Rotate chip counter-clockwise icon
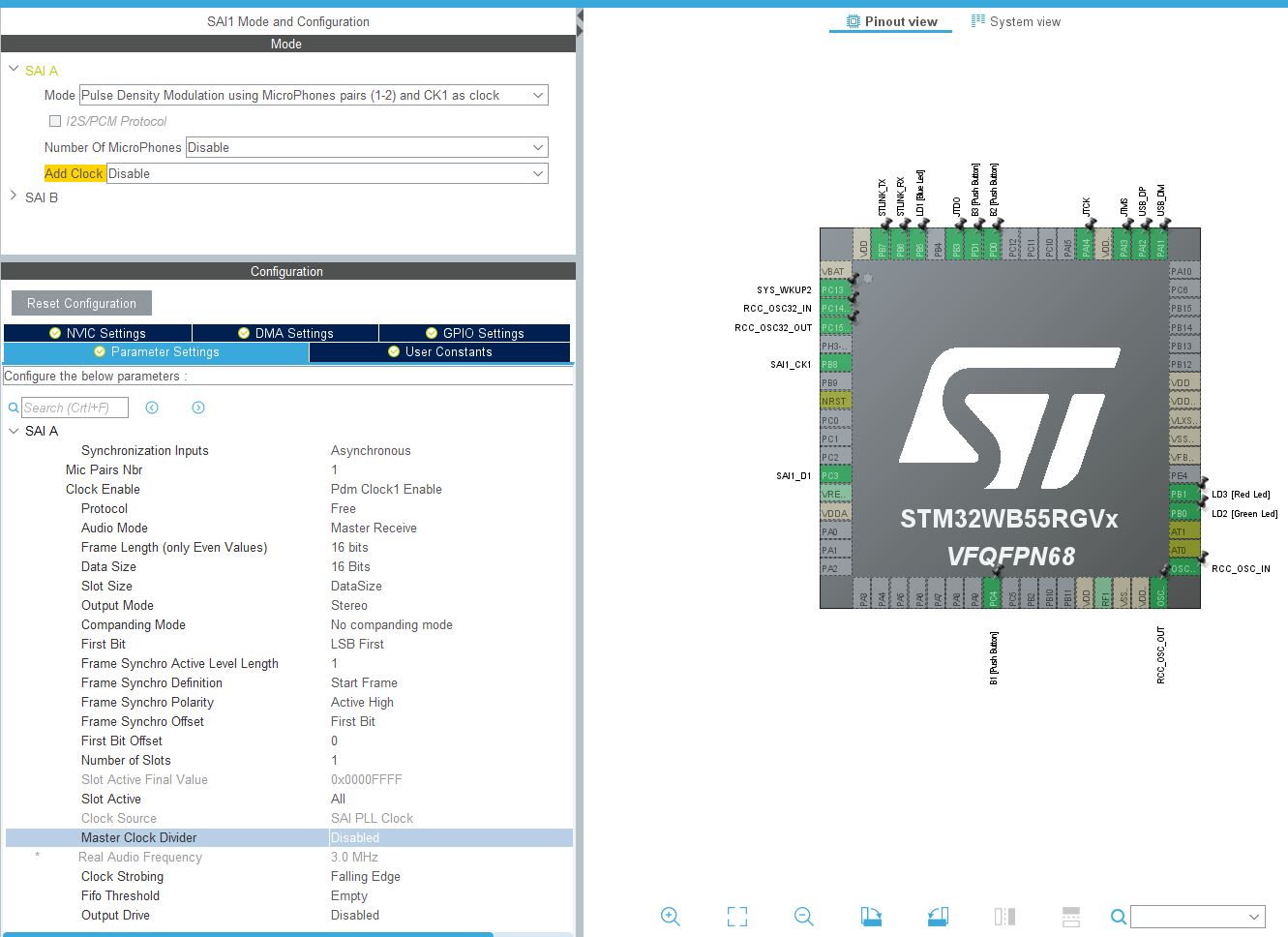The width and height of the screenshot is (1288, 937). [x=938, y=916]
